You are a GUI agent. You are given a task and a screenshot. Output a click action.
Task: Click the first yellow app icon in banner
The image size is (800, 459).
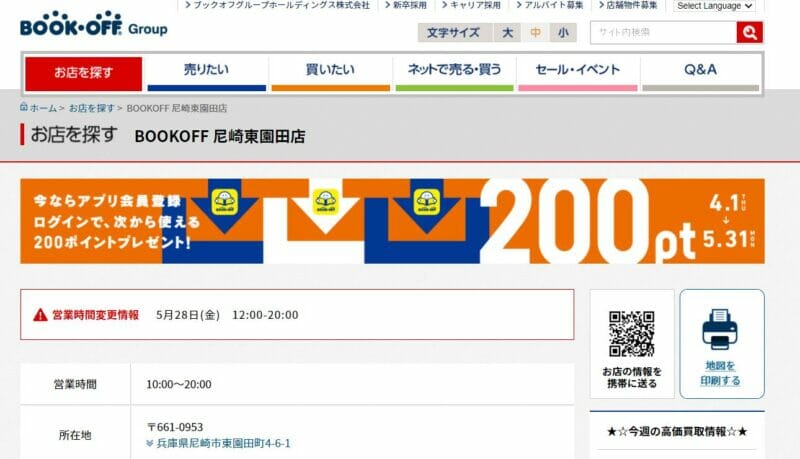[225, 202]
